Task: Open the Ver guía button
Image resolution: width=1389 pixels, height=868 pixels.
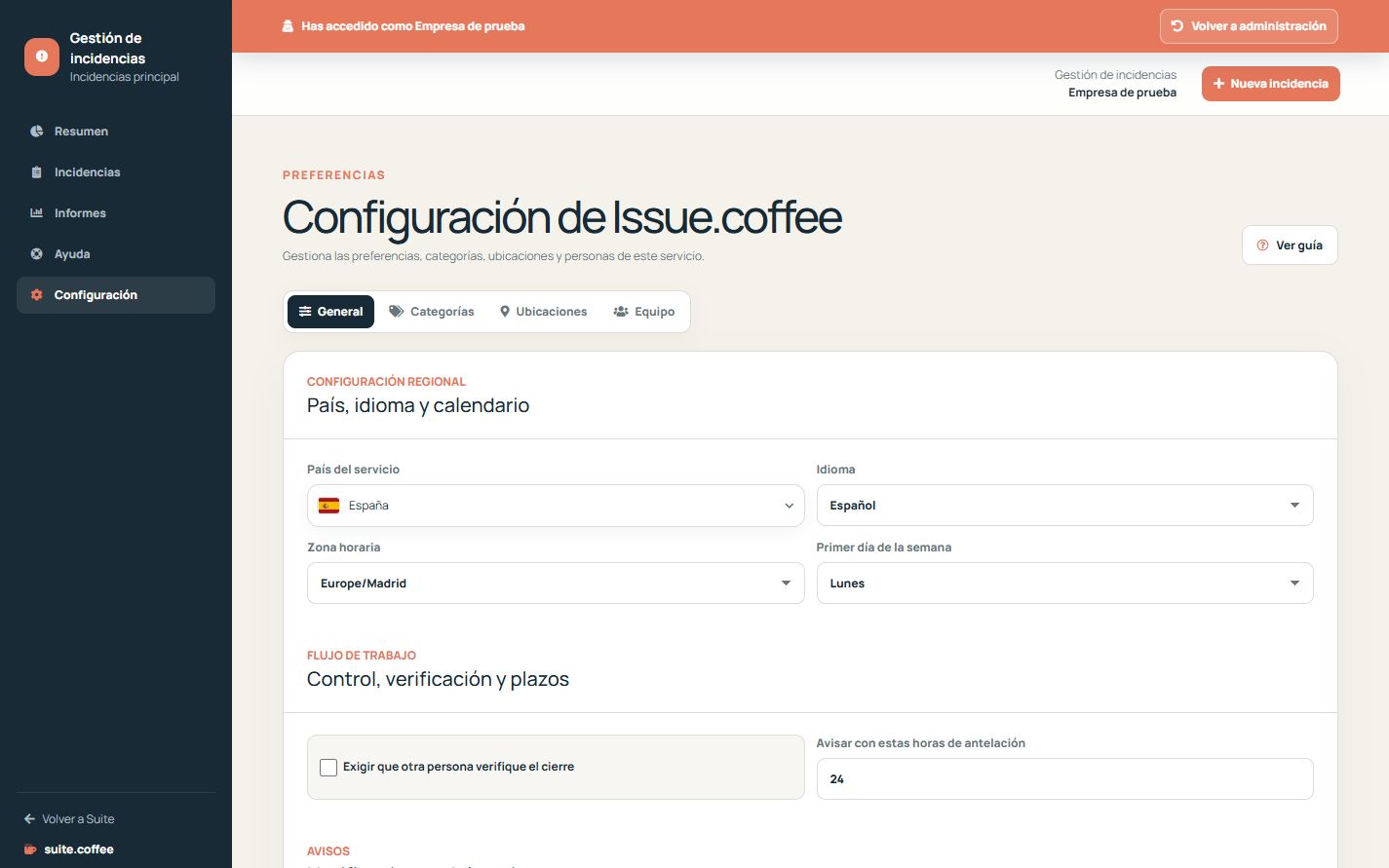Action: click(1290, 245)
